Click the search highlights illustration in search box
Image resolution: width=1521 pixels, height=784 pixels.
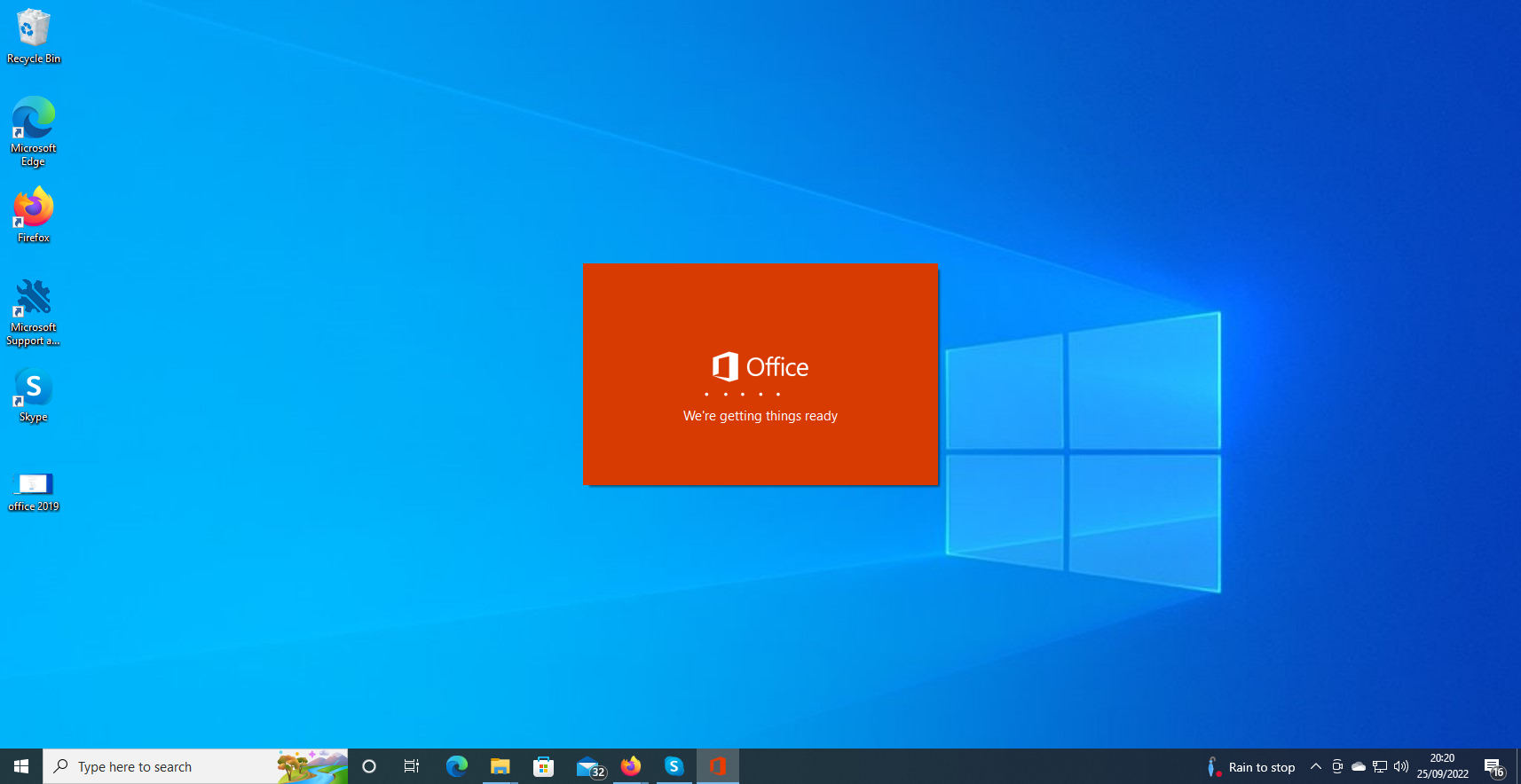(x=311, y=766)
